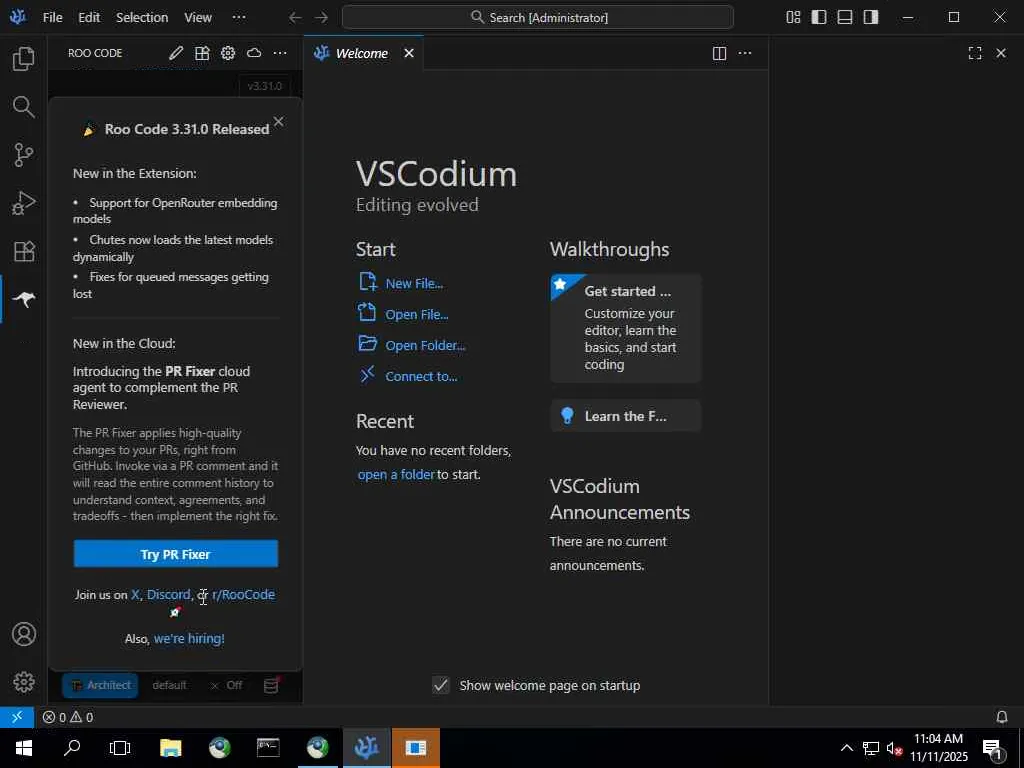Open the Customize Layout icon
The width and height of the screenshot is (1024, 768).
(793, 18)
